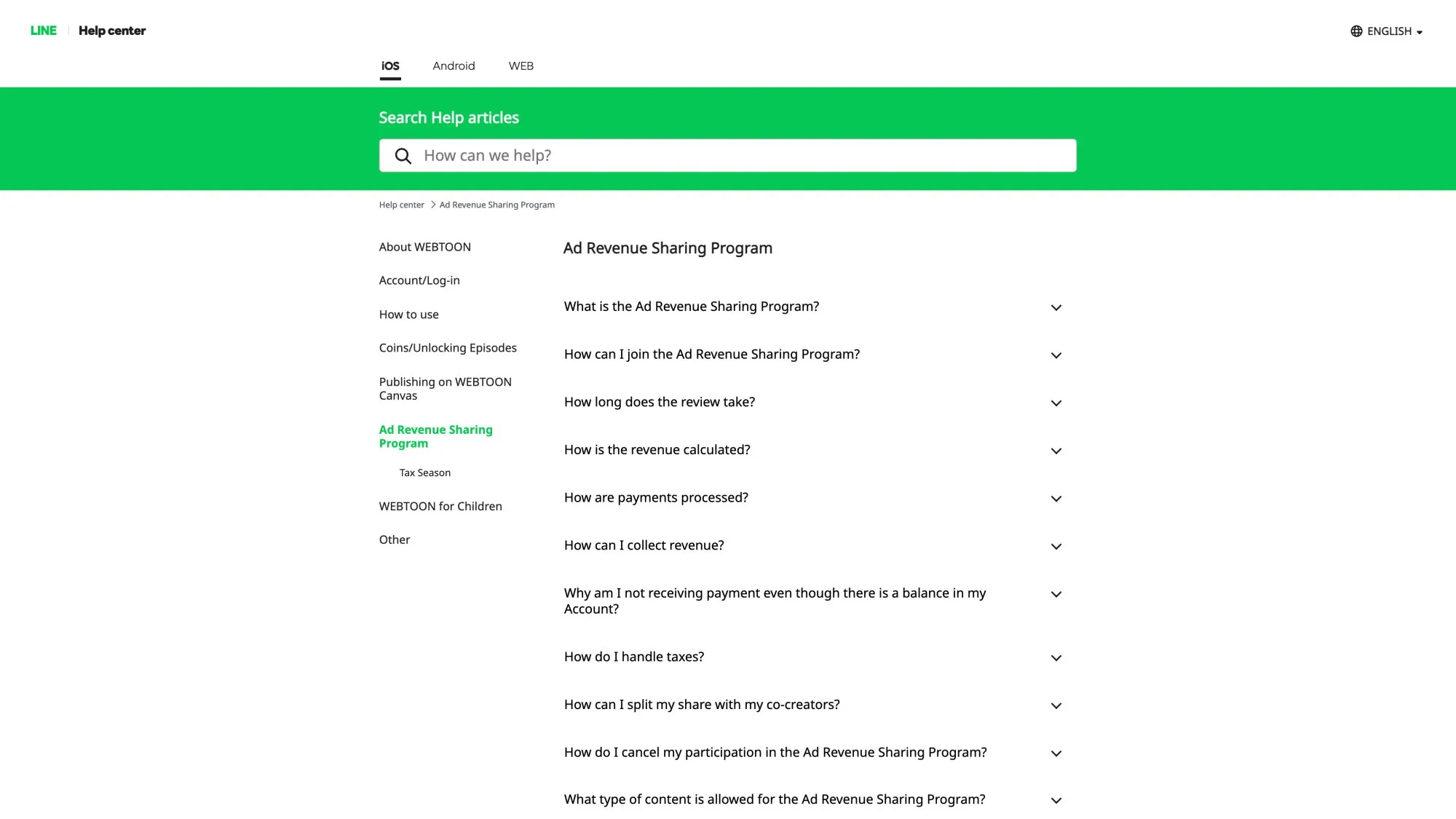Open the Help center breadcrumb link

coord(401,205)
